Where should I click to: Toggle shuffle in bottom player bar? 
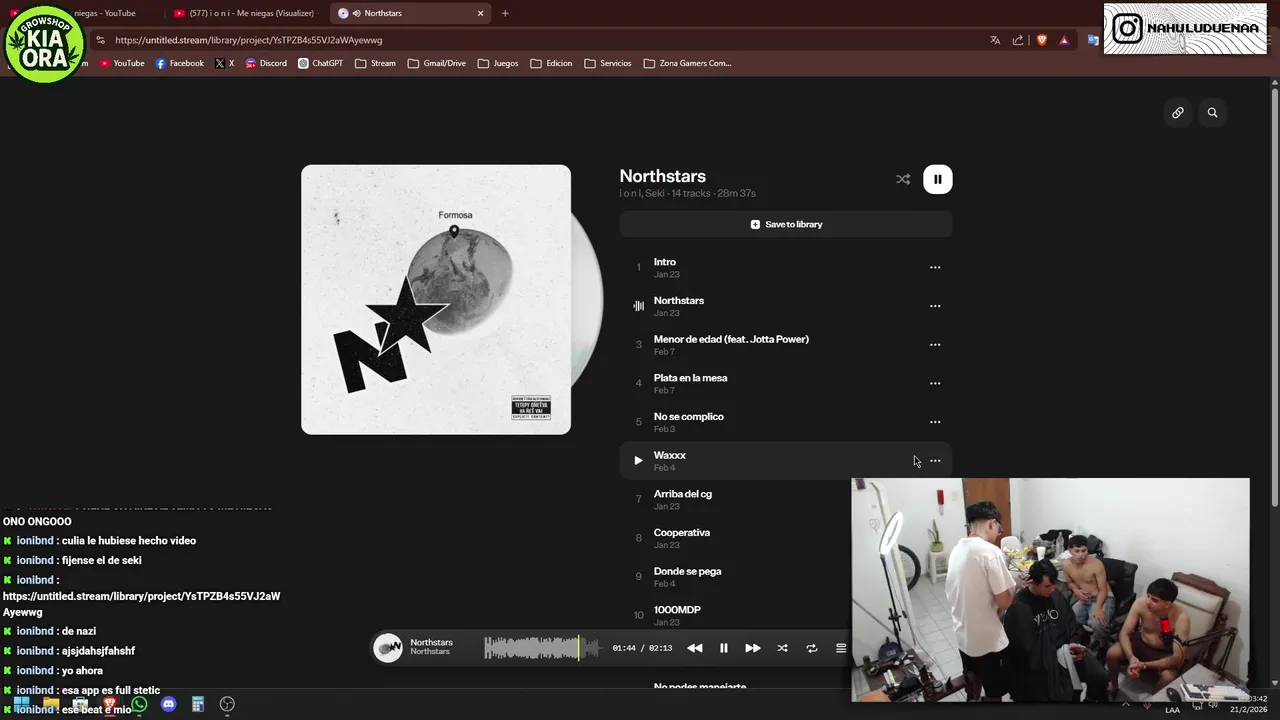pos(782,648)
